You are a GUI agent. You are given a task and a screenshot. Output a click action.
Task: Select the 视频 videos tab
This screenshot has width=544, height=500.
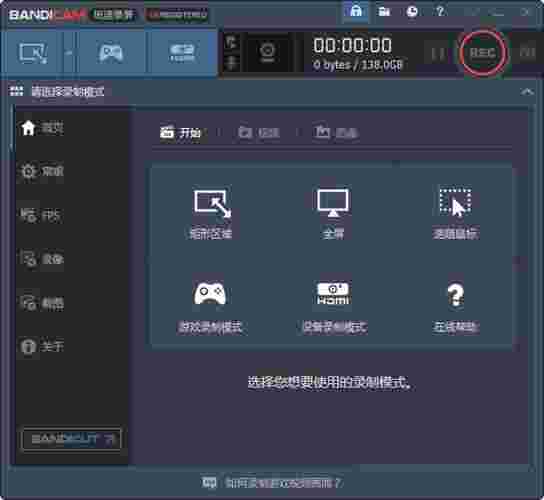click(259, 132)
